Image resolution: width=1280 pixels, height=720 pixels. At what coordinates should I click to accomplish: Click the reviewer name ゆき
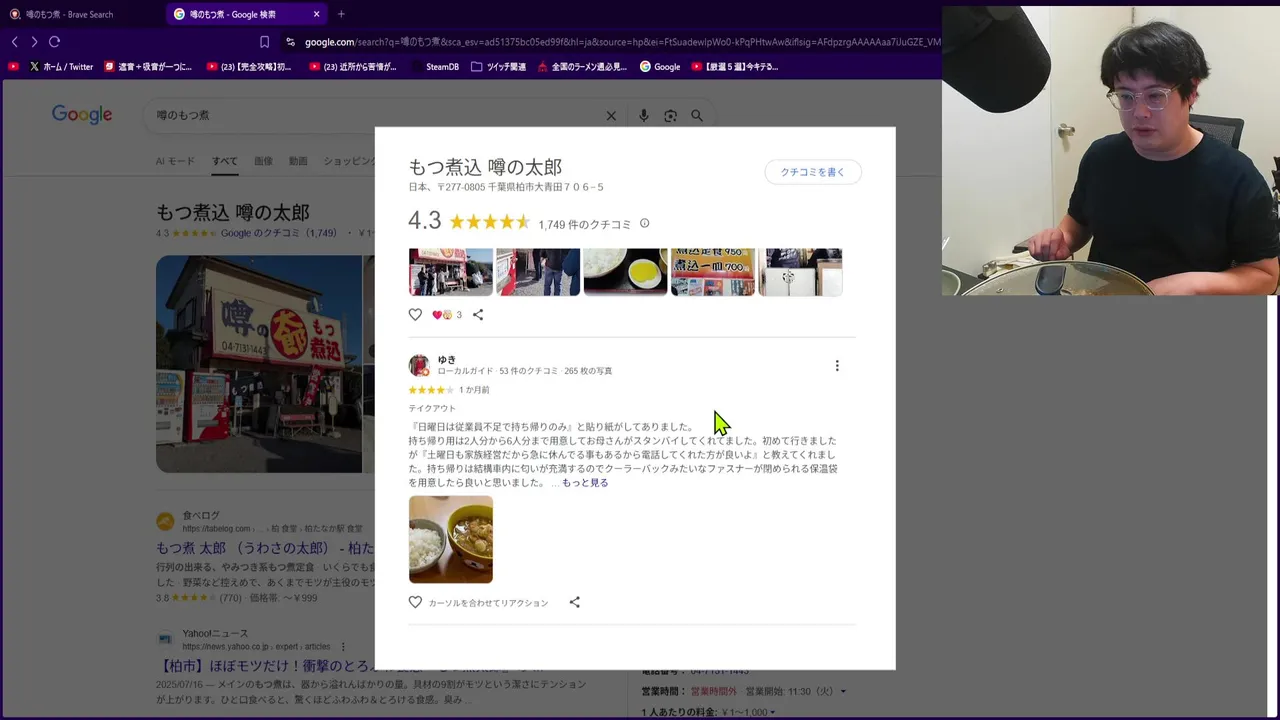[446, 359]
